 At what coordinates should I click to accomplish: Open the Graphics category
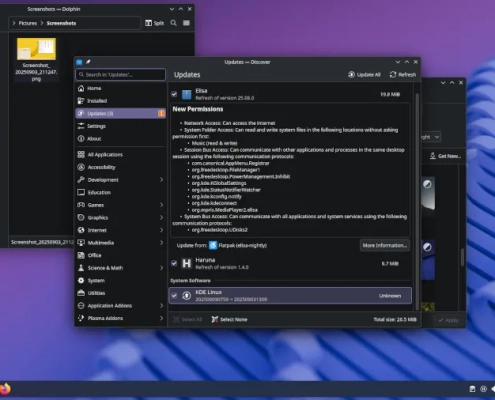120,217
